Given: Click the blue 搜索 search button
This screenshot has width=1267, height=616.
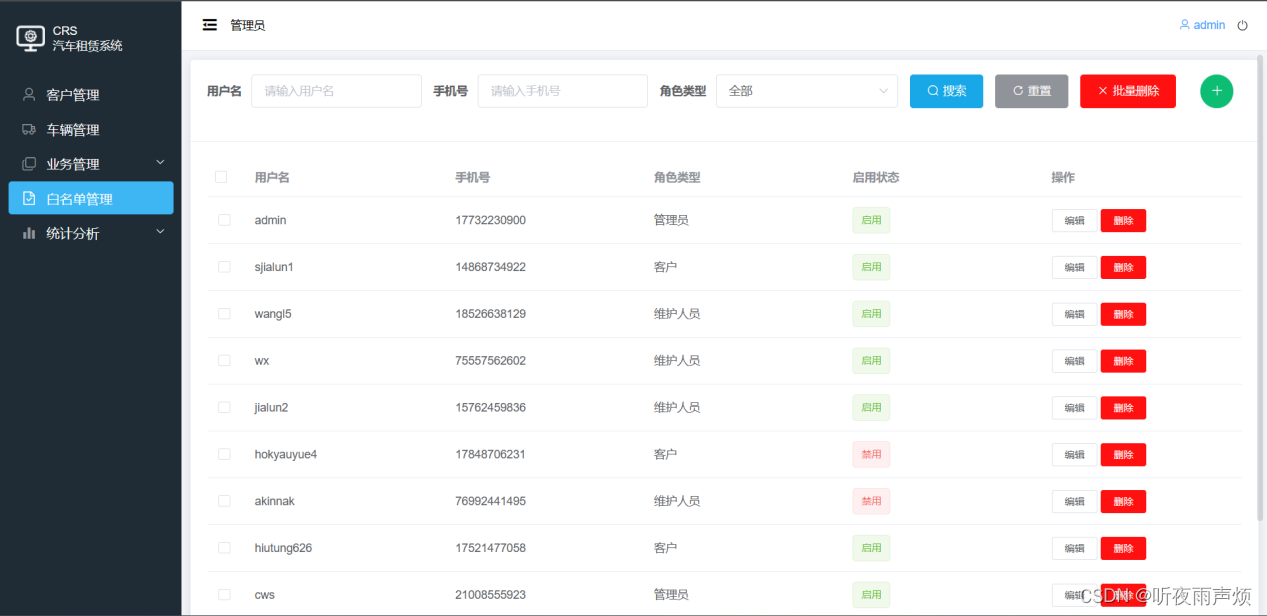Looking at the screenshot, I should point(946,91).
